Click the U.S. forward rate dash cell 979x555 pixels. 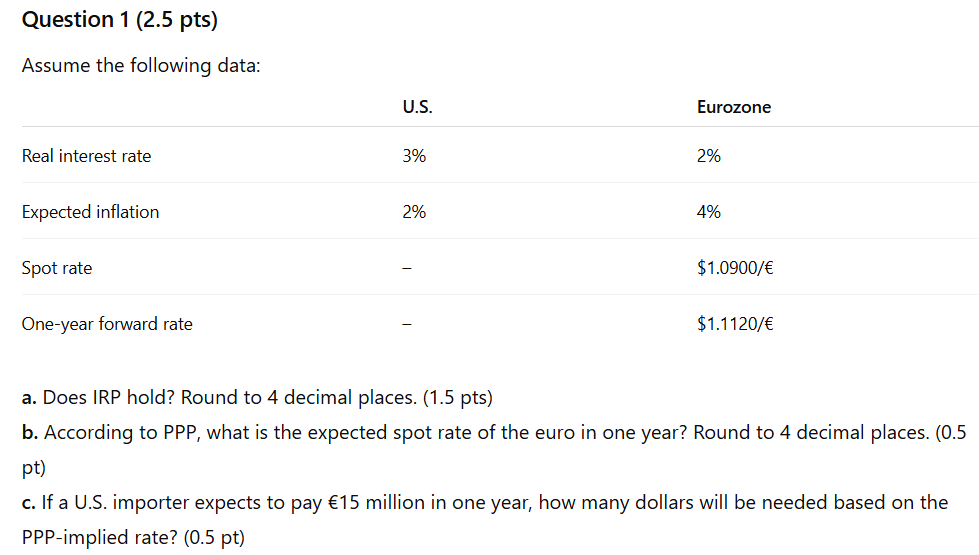pos(407,324)
